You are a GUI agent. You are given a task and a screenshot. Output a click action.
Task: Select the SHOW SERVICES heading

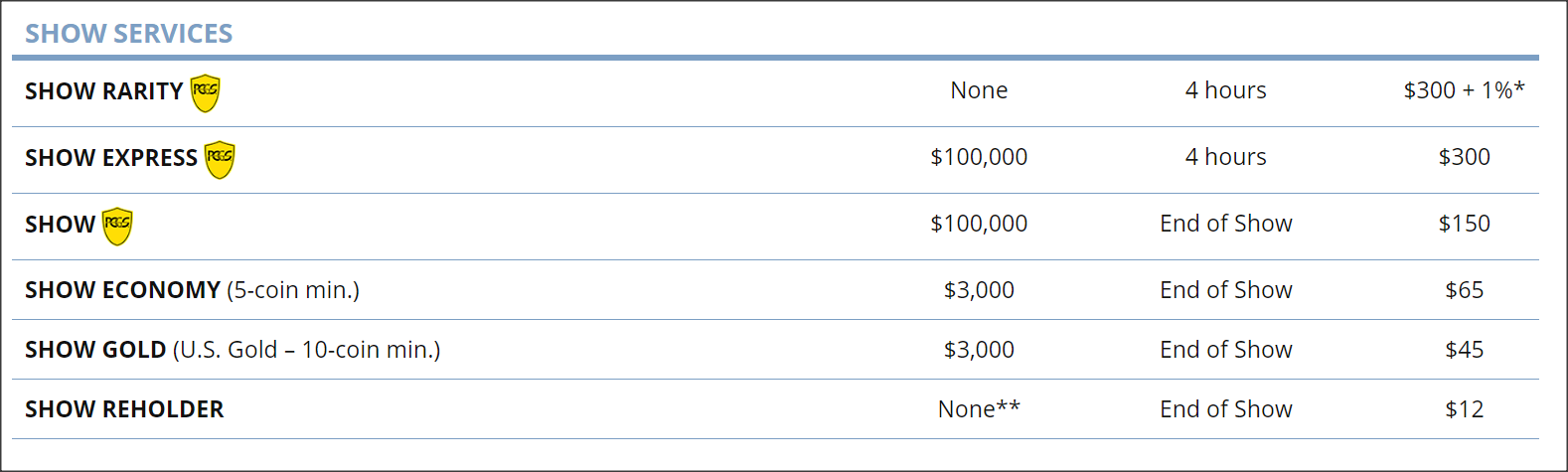pos(129,34)
